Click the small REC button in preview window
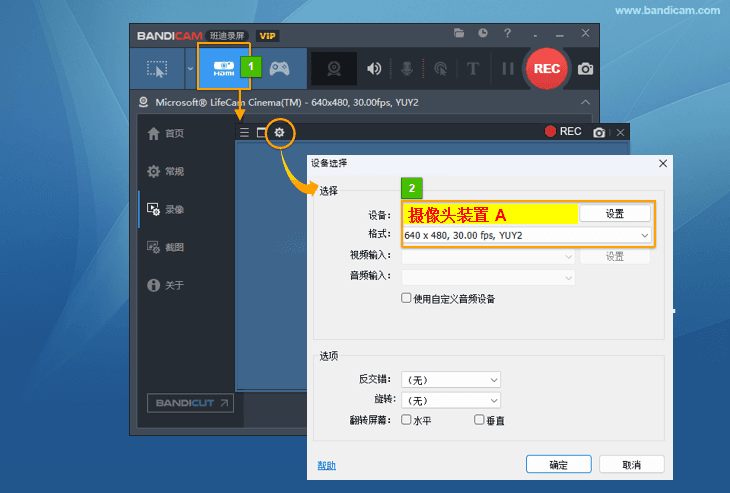Screen dimensions: 730x493 click(x=563, y=132)
